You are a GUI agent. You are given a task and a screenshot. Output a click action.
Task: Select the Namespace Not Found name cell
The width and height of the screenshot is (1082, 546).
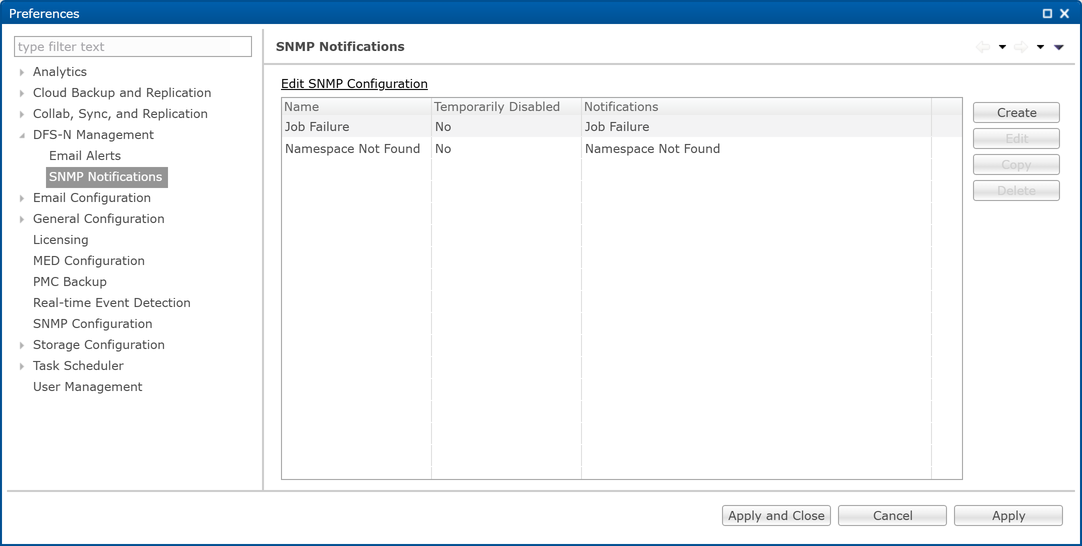click(x=356, y=148)
